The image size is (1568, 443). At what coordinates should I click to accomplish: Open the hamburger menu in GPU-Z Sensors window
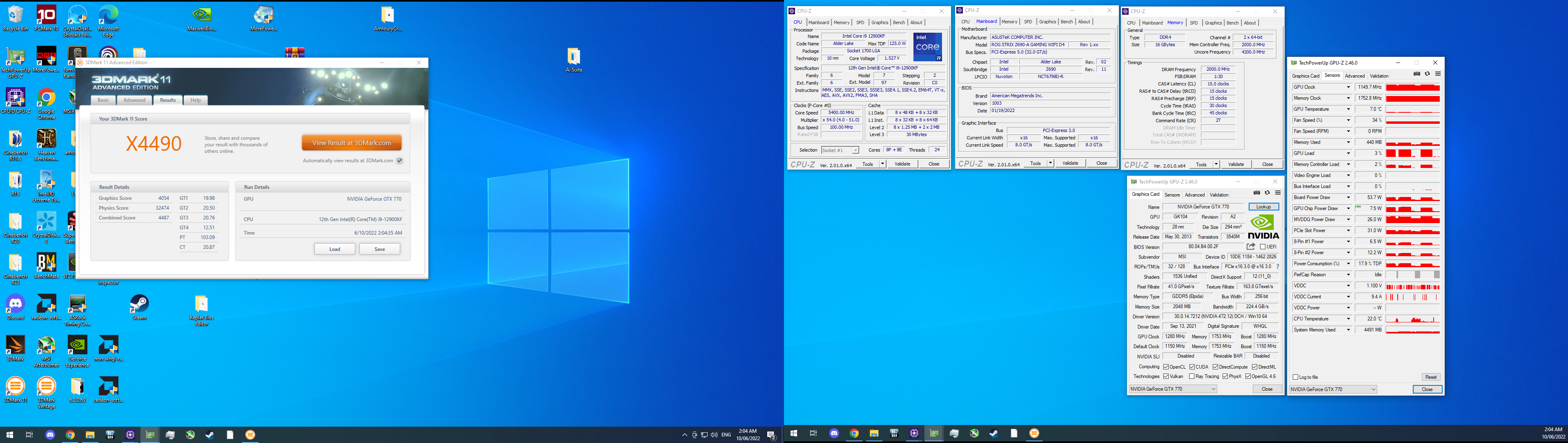coord(1438,74)
